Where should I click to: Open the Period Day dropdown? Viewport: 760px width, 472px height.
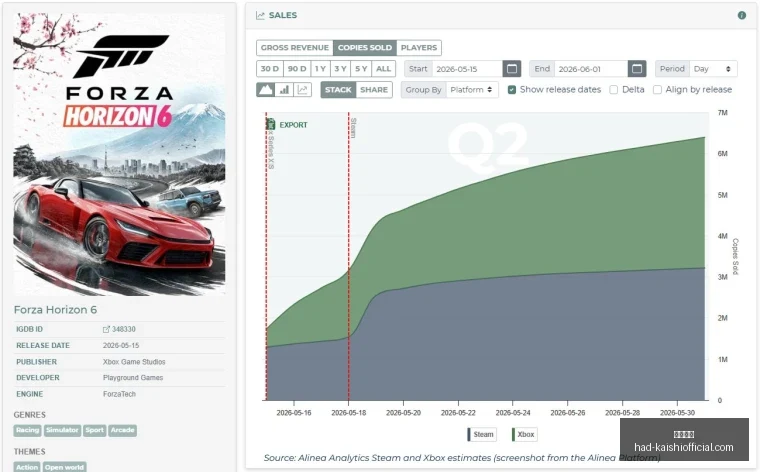pyautogui.click(x=711, y=69)
